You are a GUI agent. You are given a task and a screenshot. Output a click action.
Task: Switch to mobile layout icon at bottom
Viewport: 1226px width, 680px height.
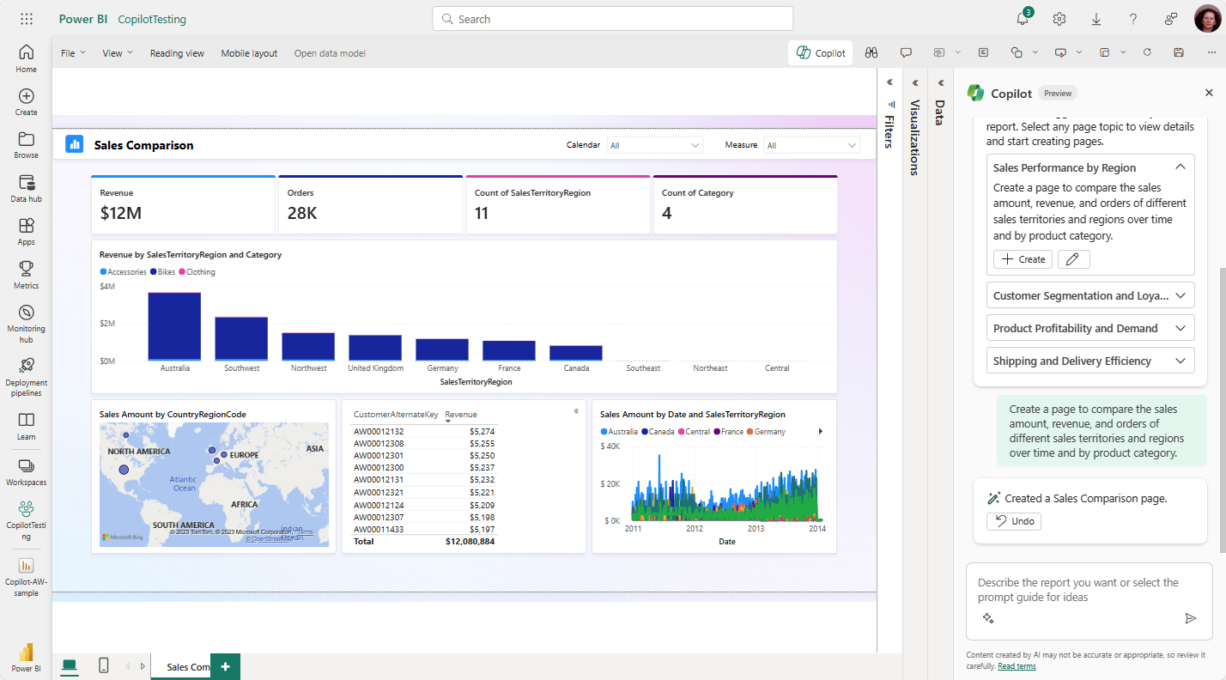click(x=103, y=666)
